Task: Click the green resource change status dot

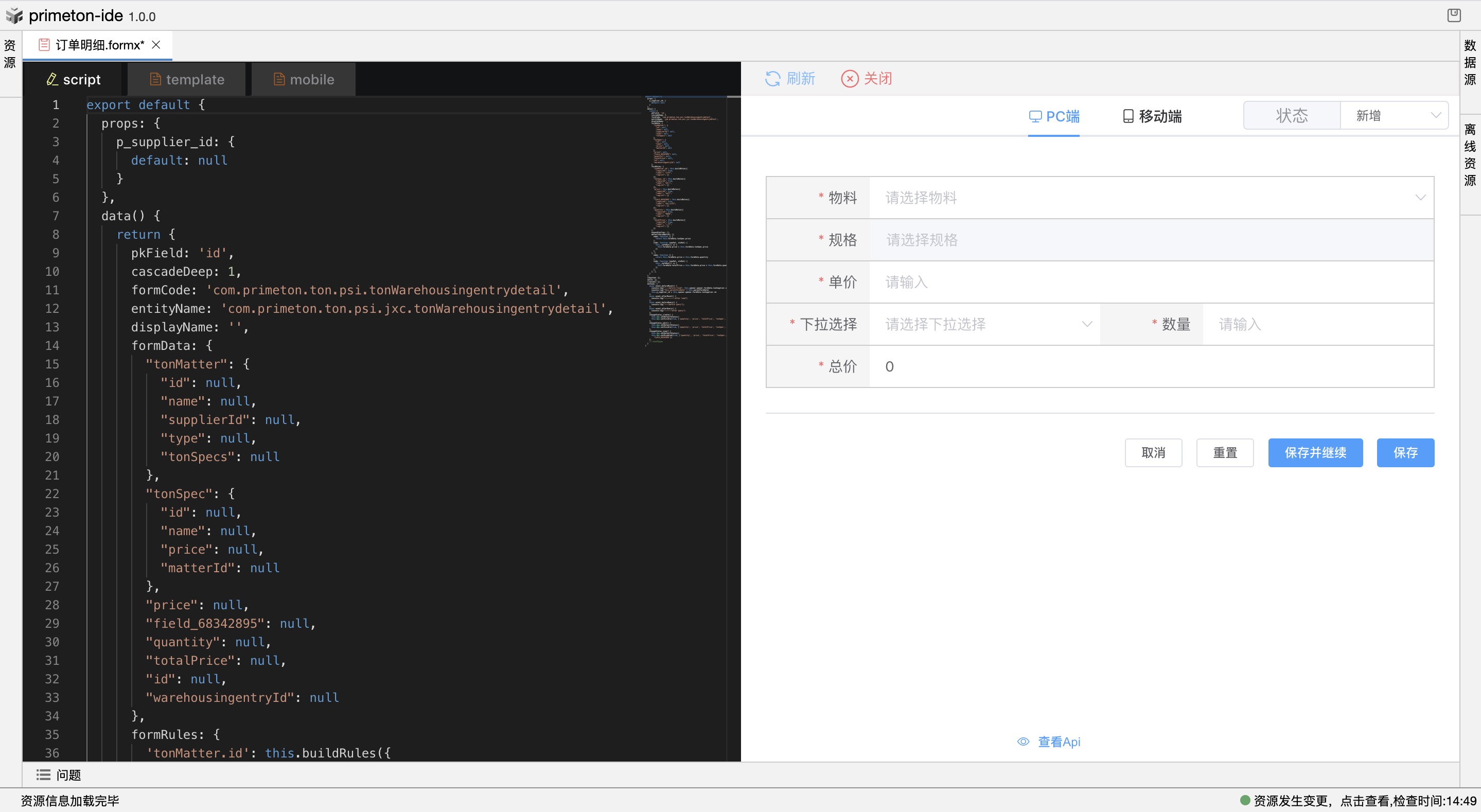Action: click(1245, 800)
